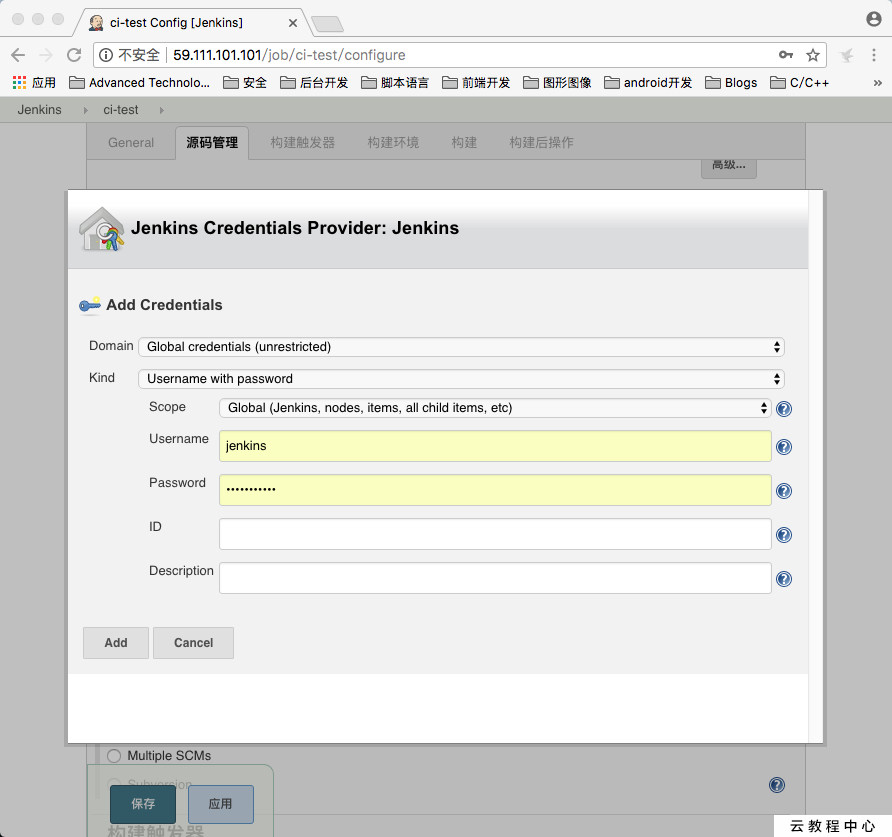
Task: Click the ID field help icon
Action: click(783, 534)
